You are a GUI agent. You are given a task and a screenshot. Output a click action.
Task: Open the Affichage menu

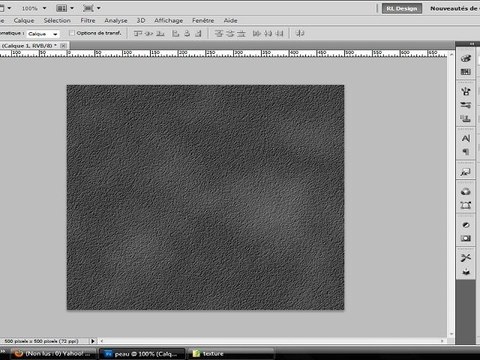tap(168, 20)
